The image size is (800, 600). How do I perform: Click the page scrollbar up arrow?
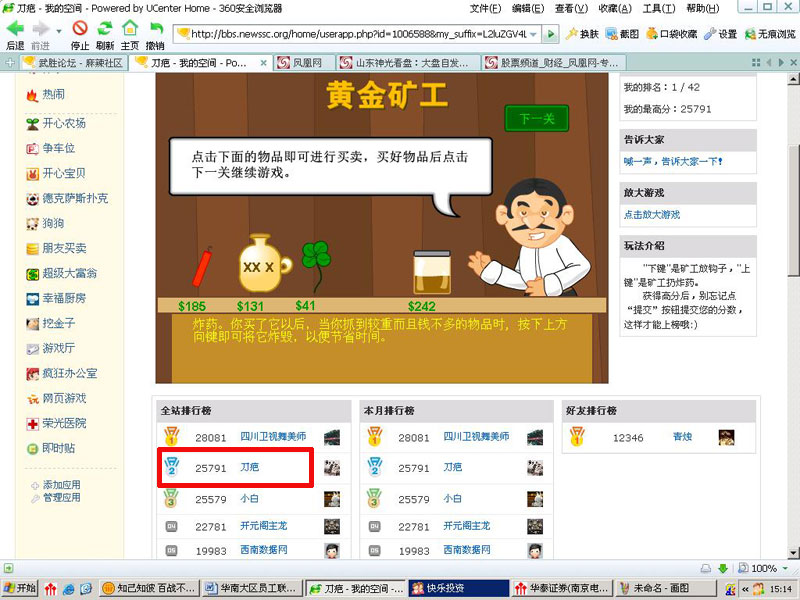click(793, 79)
